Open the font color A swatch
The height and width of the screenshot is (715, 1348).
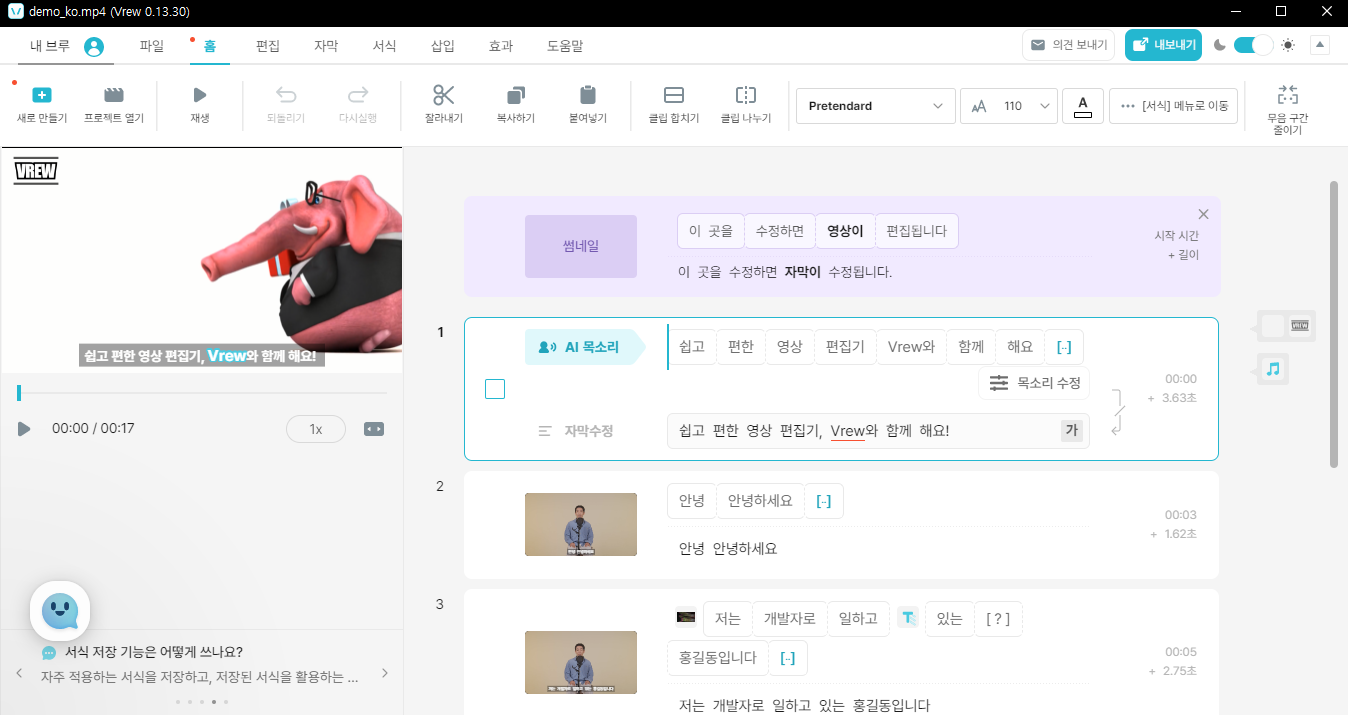point(1082,106)
